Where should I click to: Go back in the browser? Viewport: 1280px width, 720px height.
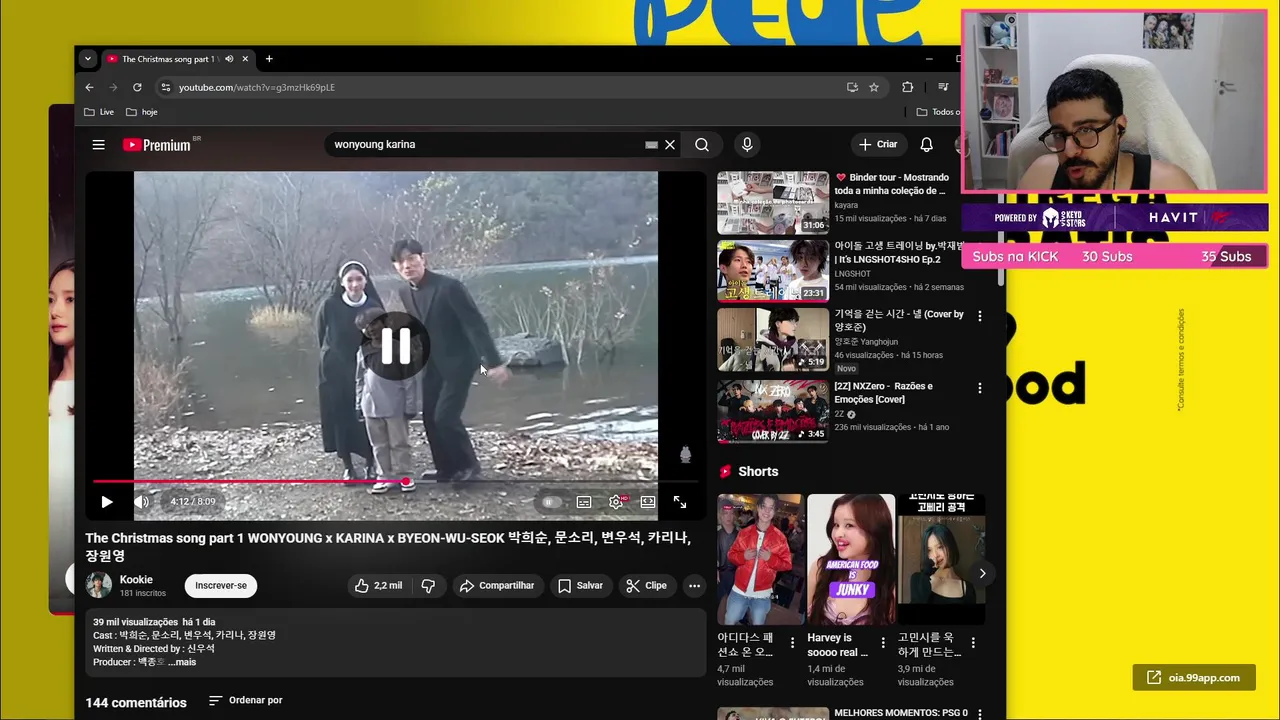[x=89, y=87]
